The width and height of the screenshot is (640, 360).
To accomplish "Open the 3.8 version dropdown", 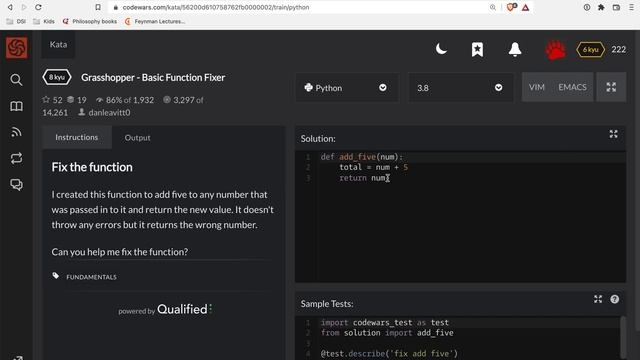I will click(461, 88).
